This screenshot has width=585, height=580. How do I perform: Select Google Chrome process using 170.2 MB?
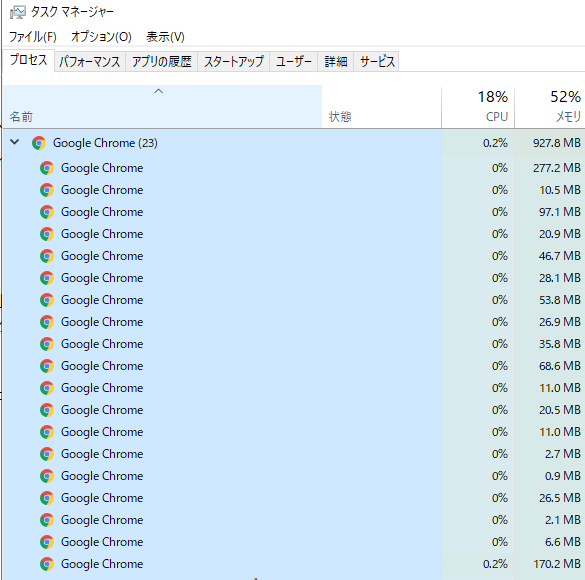[x=294, y=564]
